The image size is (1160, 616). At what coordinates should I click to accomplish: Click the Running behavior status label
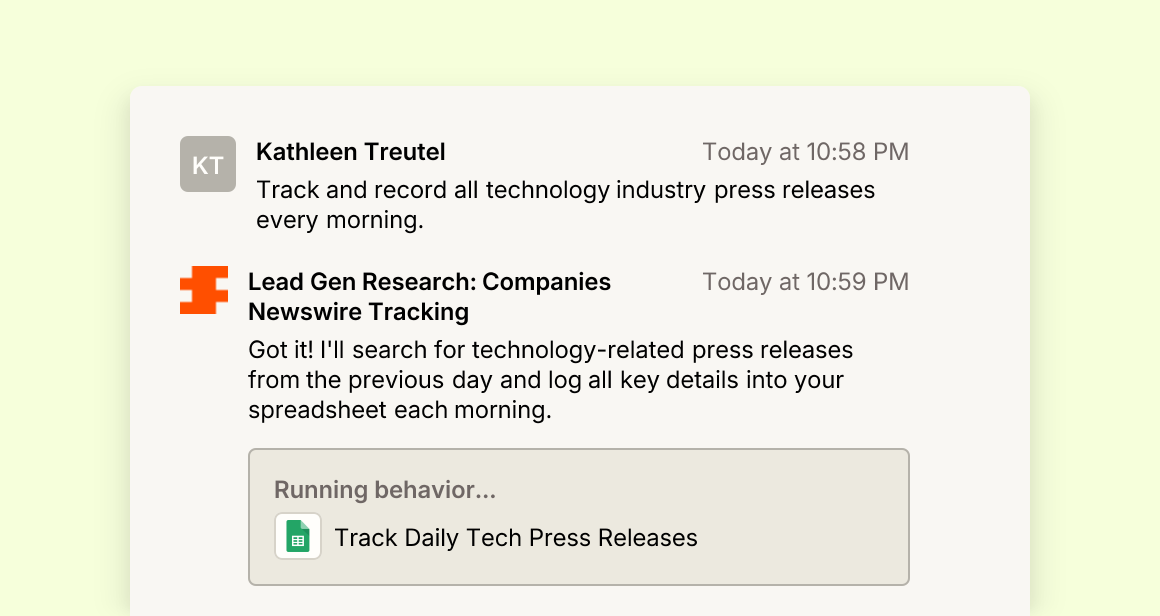click(x=385, y=490)
